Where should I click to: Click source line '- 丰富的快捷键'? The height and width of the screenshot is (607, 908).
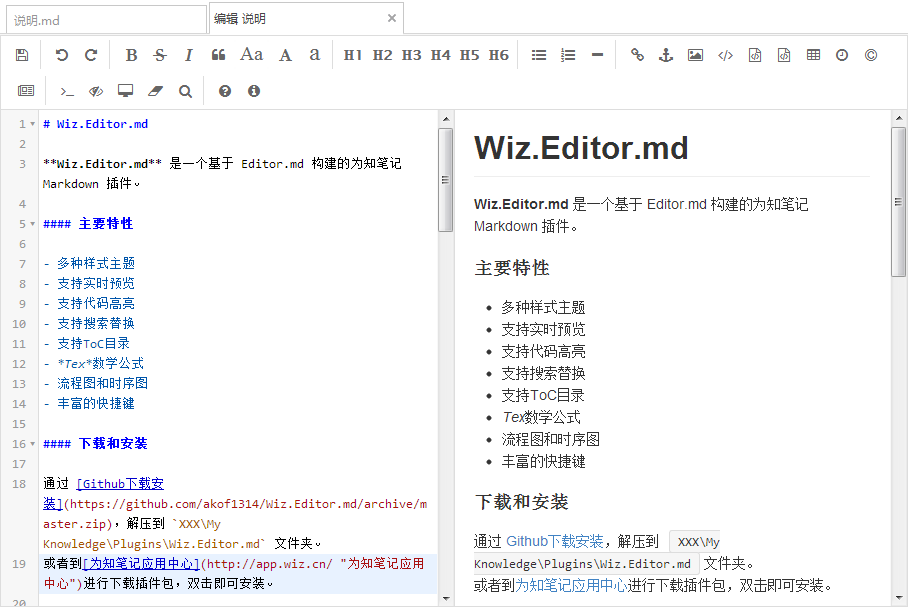pyautogui.click(x=89, y=404)
